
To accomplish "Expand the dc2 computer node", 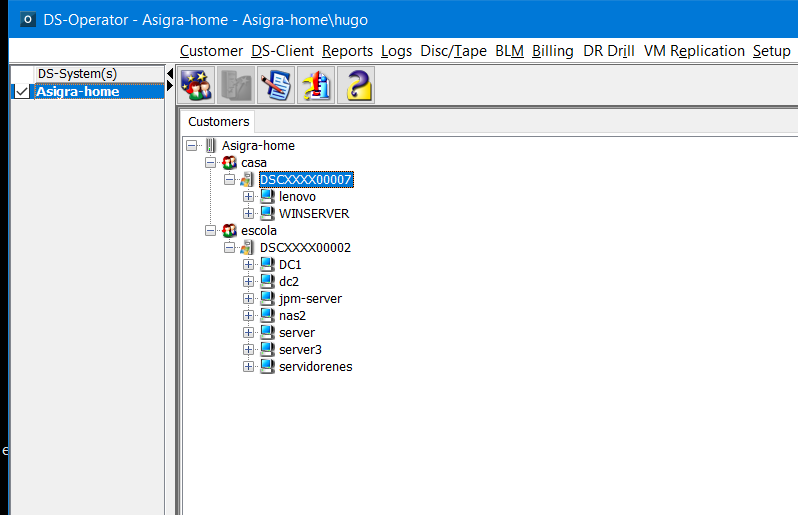I will [x=248, y=281].
